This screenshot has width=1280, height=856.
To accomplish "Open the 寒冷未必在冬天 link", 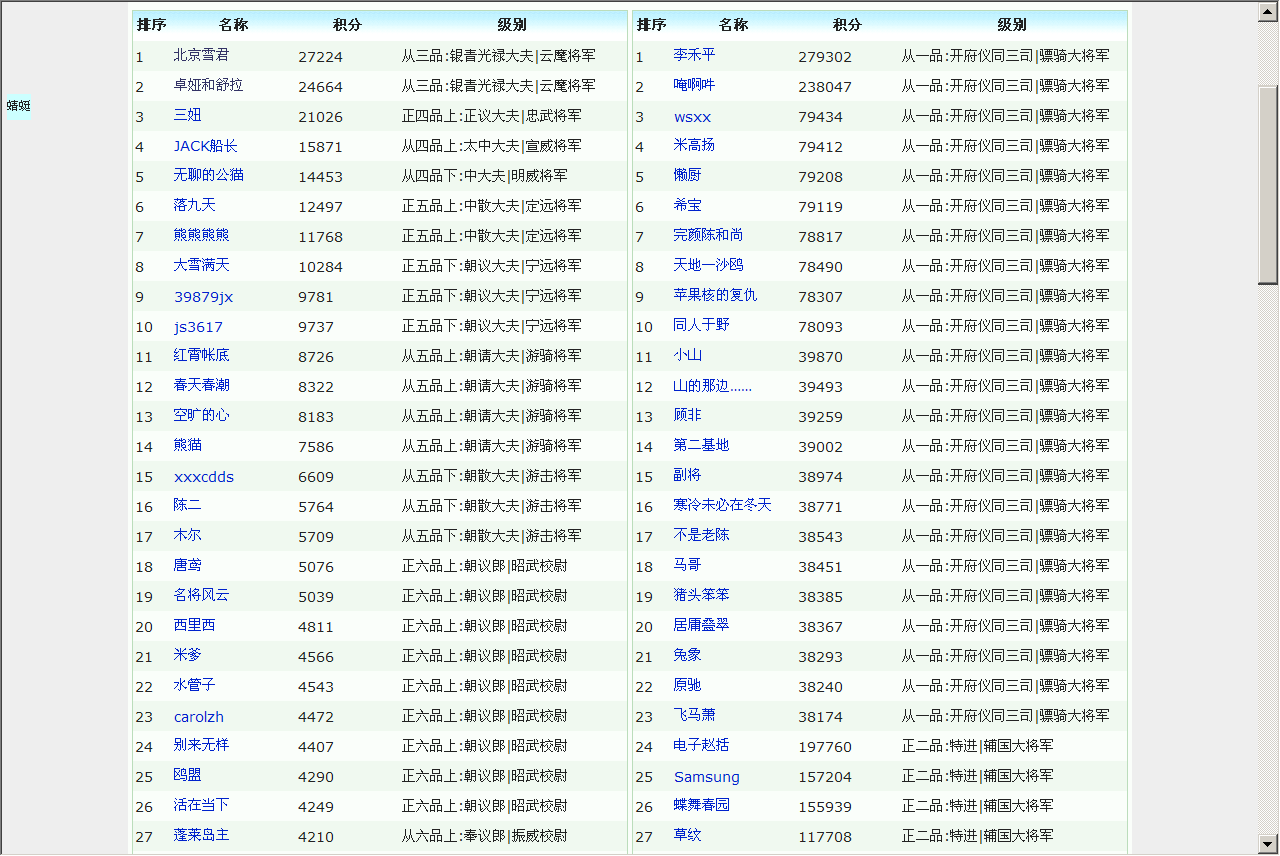I will point(723,505).
